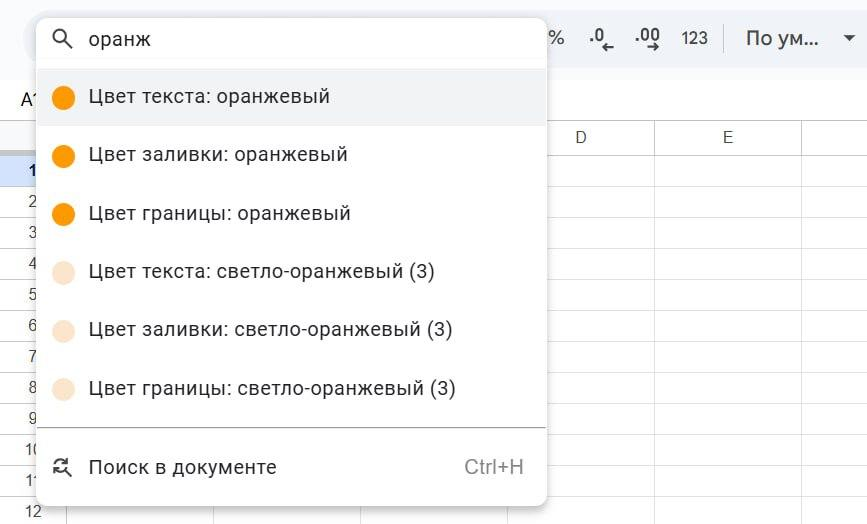Expand the default font dropdown arrow

(x=849, y=39)
